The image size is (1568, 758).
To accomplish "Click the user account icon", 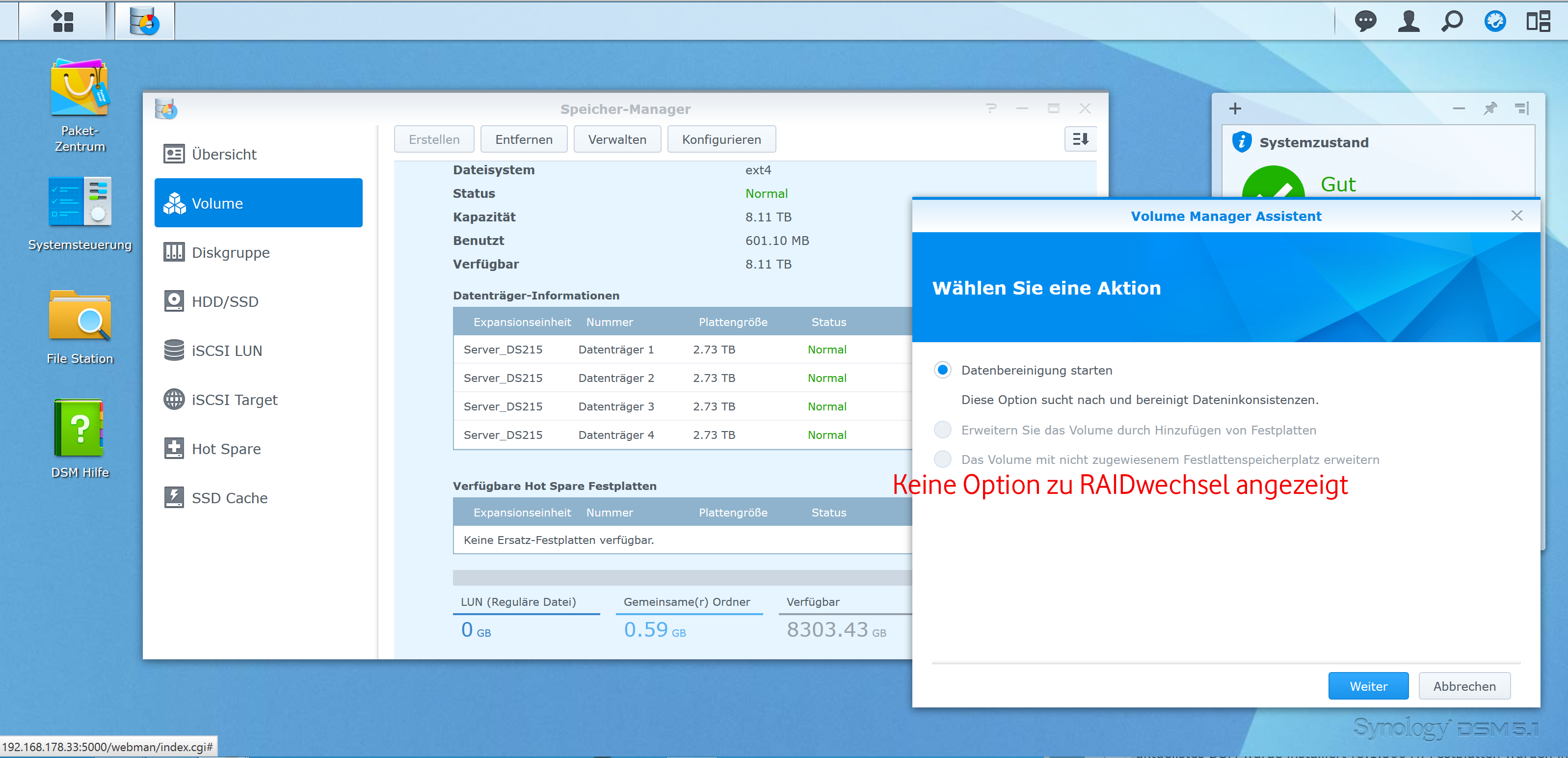I will (1409, 21).
